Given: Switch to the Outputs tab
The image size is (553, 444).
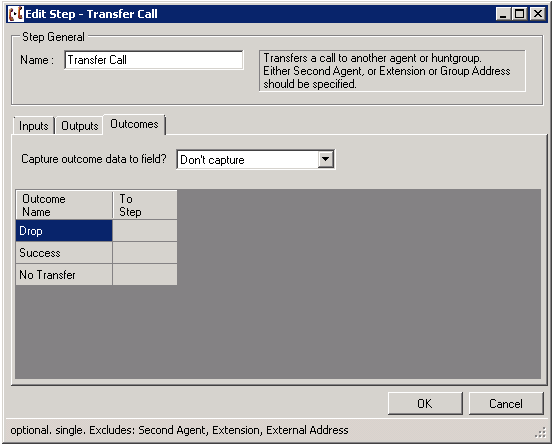Looking at the screenshot, I should pos(80,126).
